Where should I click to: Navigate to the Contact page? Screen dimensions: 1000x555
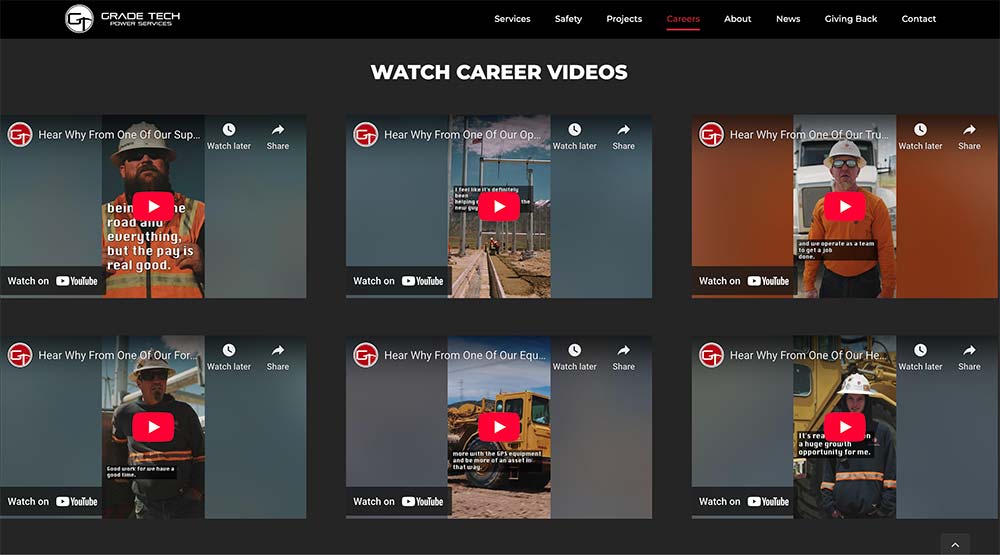(x=918, y=19)
